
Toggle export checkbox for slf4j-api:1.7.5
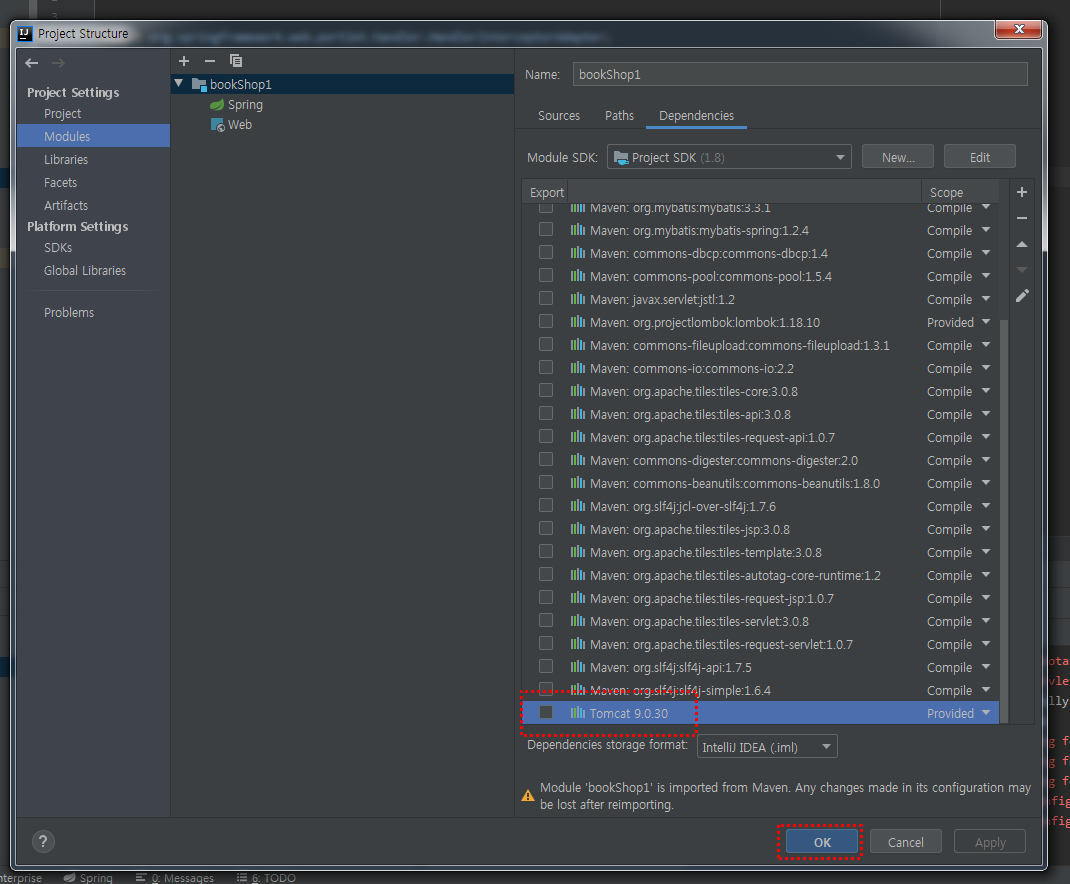click(x=546, y=666)
